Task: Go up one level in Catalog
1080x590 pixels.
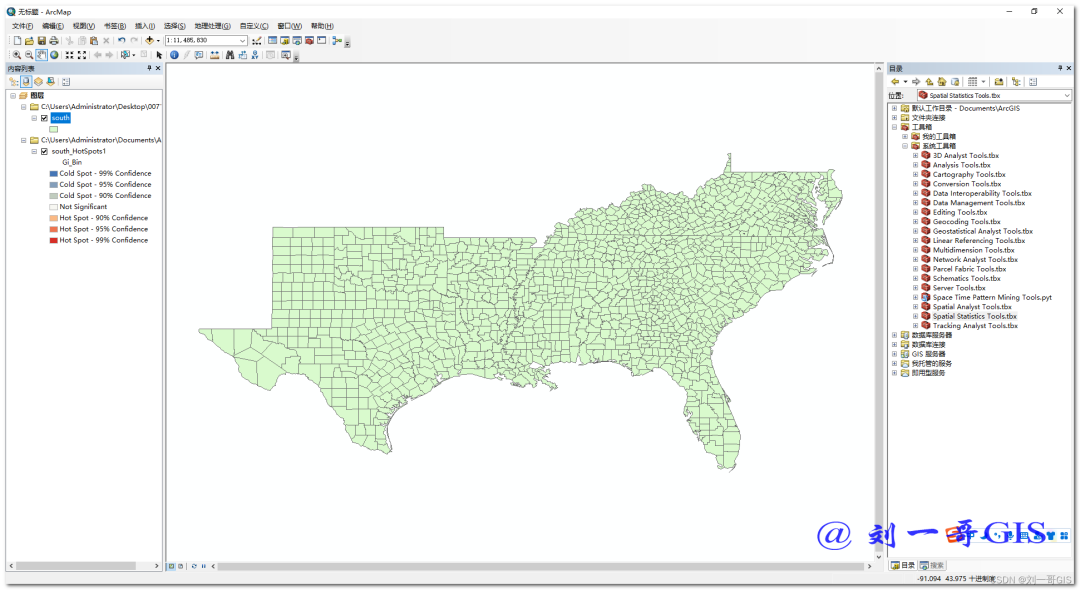Action: click(x=929, y=81)
